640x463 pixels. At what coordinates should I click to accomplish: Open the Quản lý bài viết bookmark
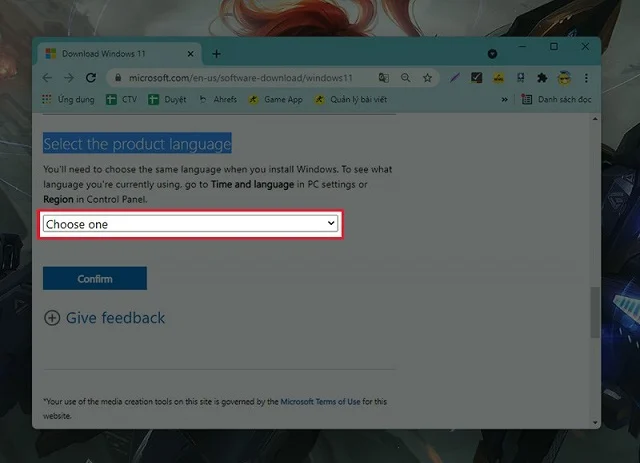coord(351,99)
